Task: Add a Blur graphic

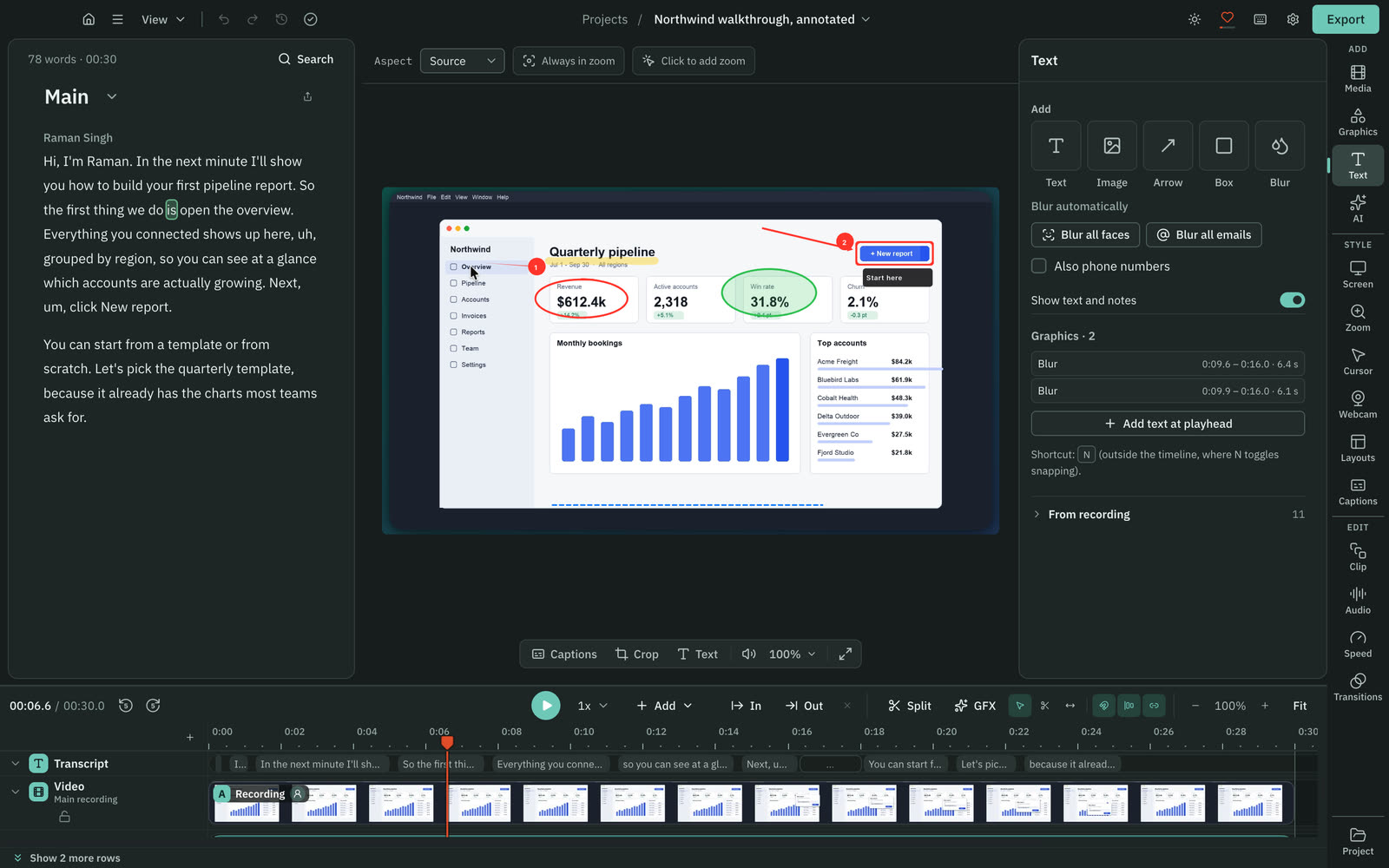Action: coord(1280,146)
